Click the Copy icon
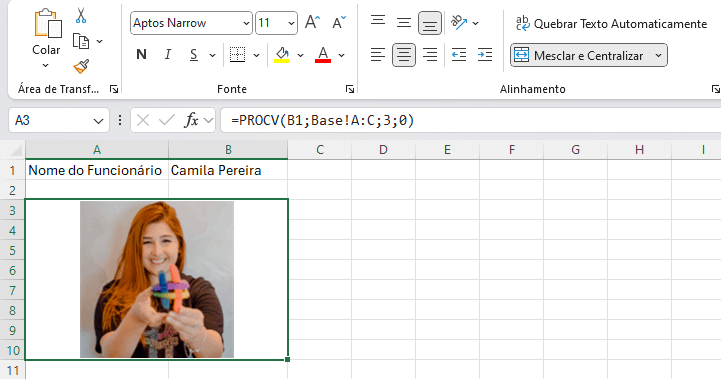The height and width of the screenshot is (379, 721). click(x=81, y=41)
